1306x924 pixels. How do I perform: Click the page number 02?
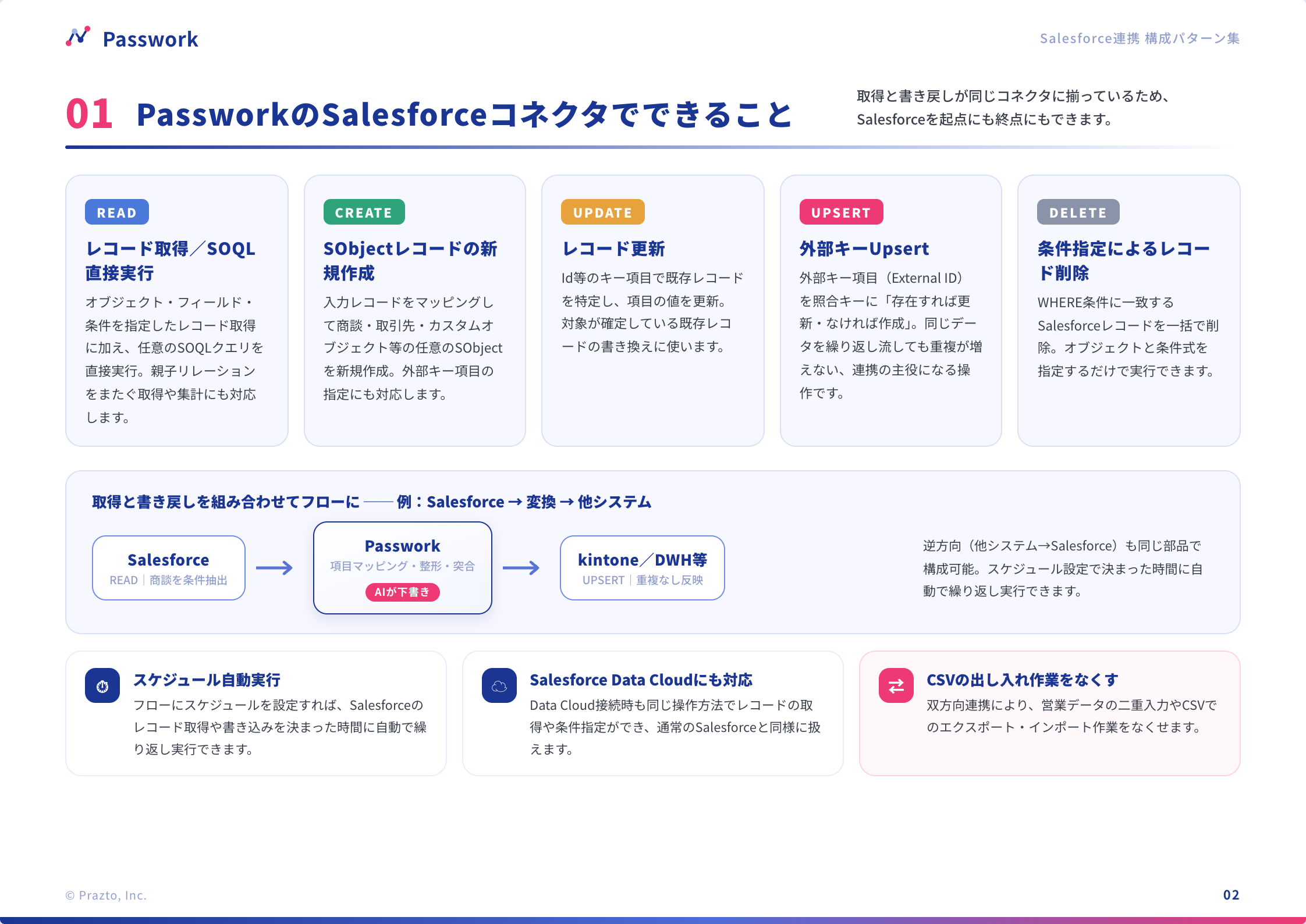point(1232,895)
